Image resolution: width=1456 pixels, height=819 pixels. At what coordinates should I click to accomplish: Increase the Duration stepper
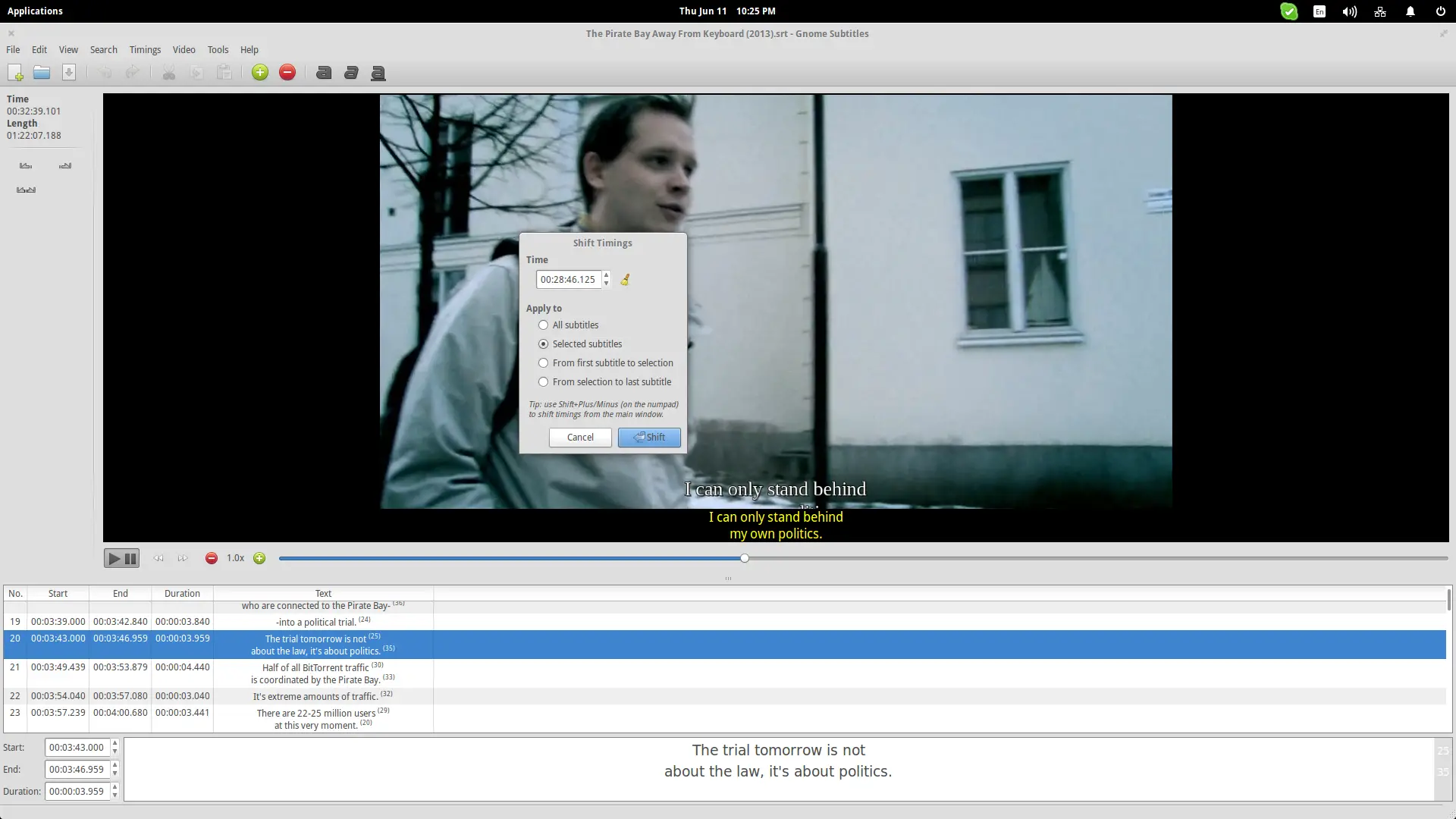tap(115, 787)
